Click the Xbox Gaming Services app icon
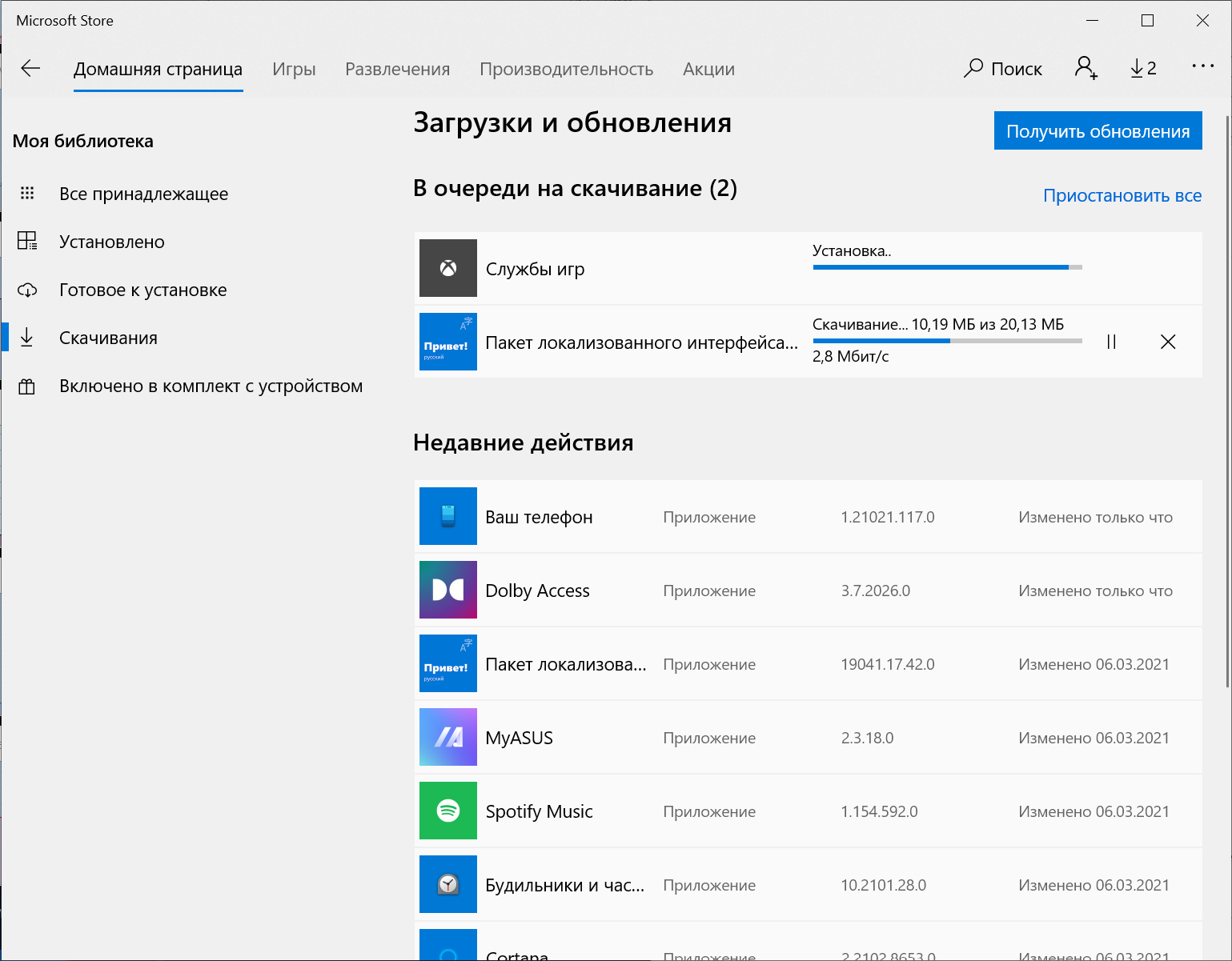The height and width of the screenshot is (961, 1232). (448, 268)
